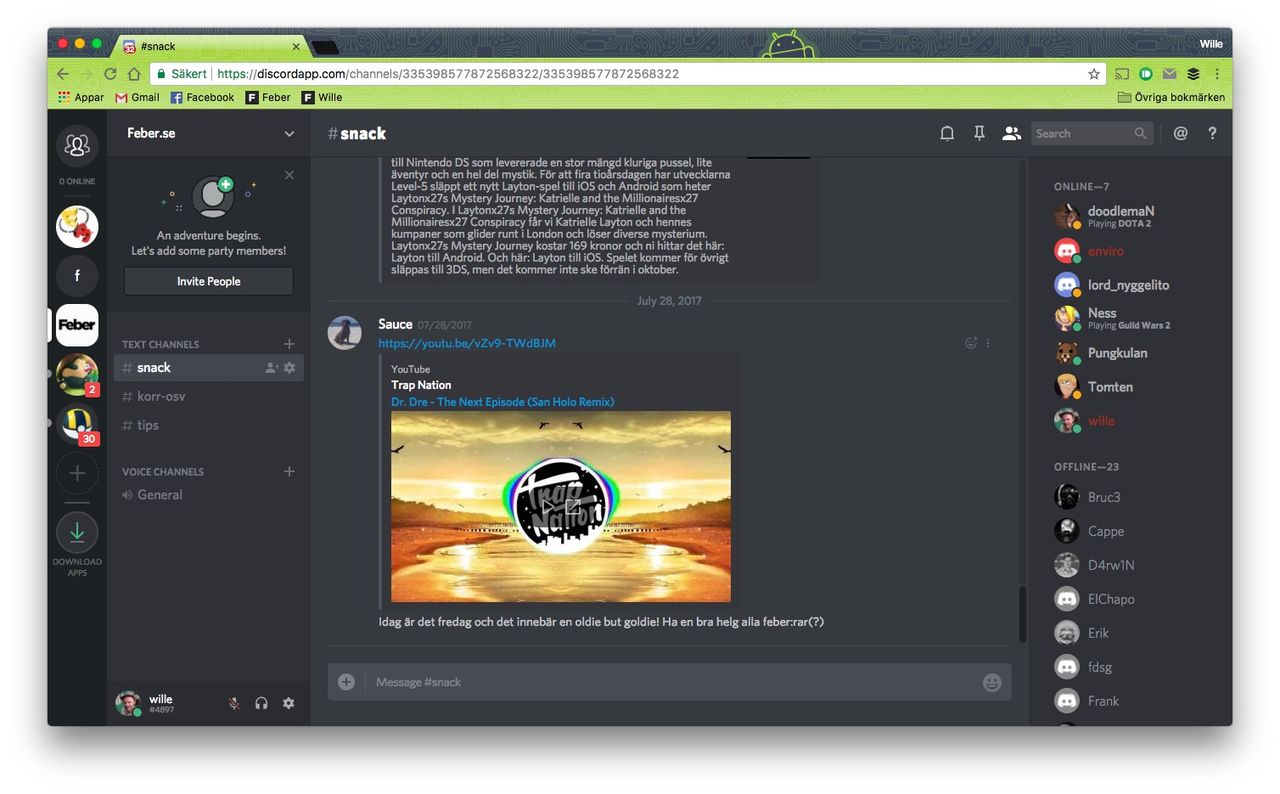Click the Download Apps icon
The width and height of the screenshot is (1280, 794).
click(77, 533)
